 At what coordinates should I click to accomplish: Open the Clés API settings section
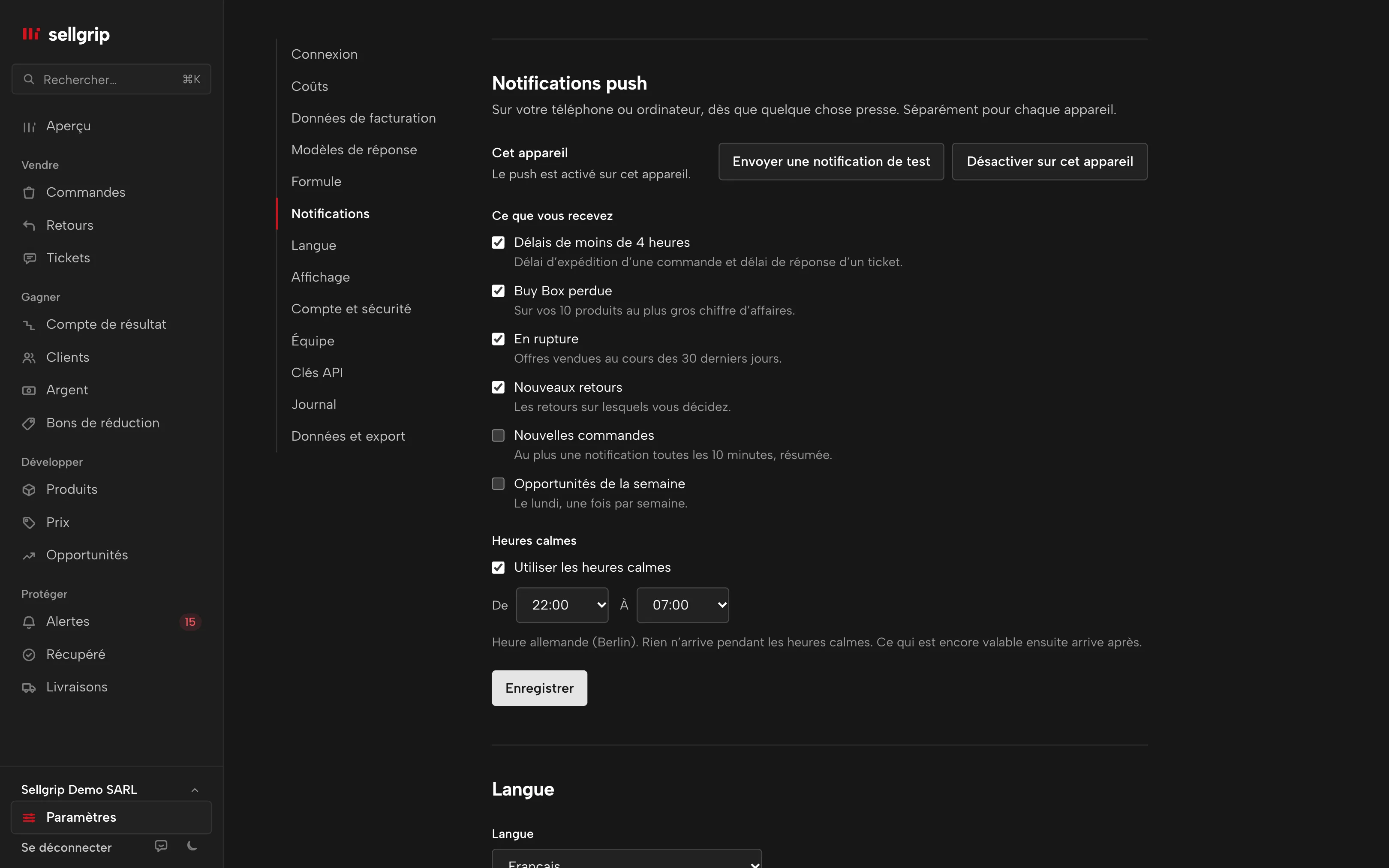[x=317, y=372]
